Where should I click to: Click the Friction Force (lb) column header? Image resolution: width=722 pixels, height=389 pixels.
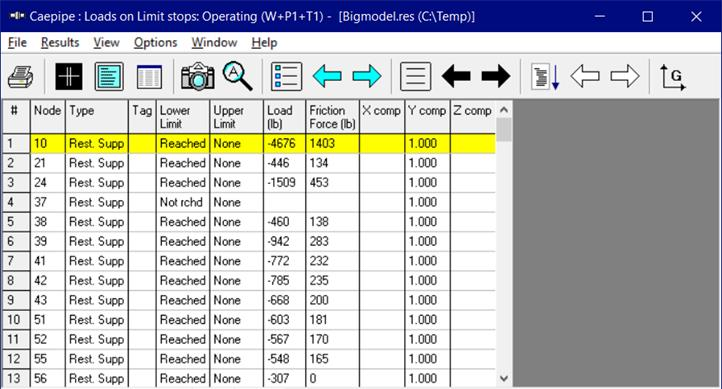click(332, 117)
